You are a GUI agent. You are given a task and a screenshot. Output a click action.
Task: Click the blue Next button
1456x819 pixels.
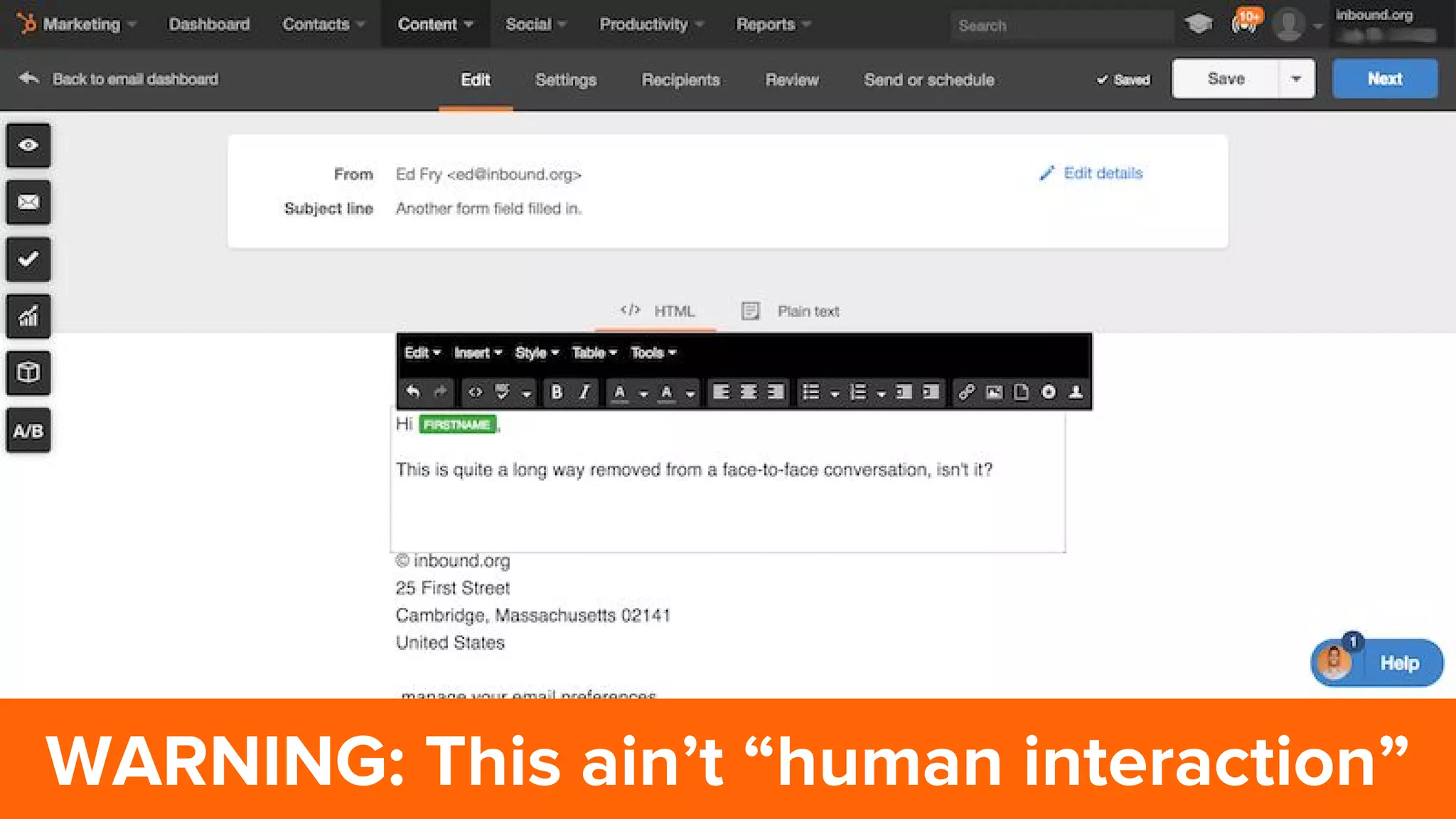(x=1384, y=79)
